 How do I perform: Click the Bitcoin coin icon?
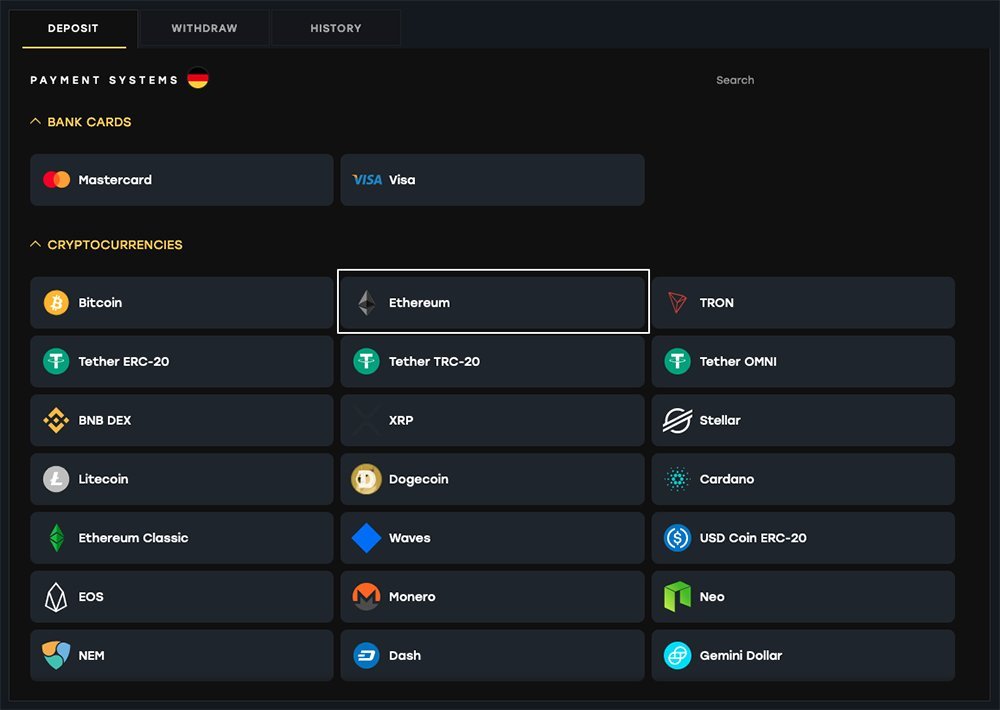pyautogui.click(x=56, y=303)
